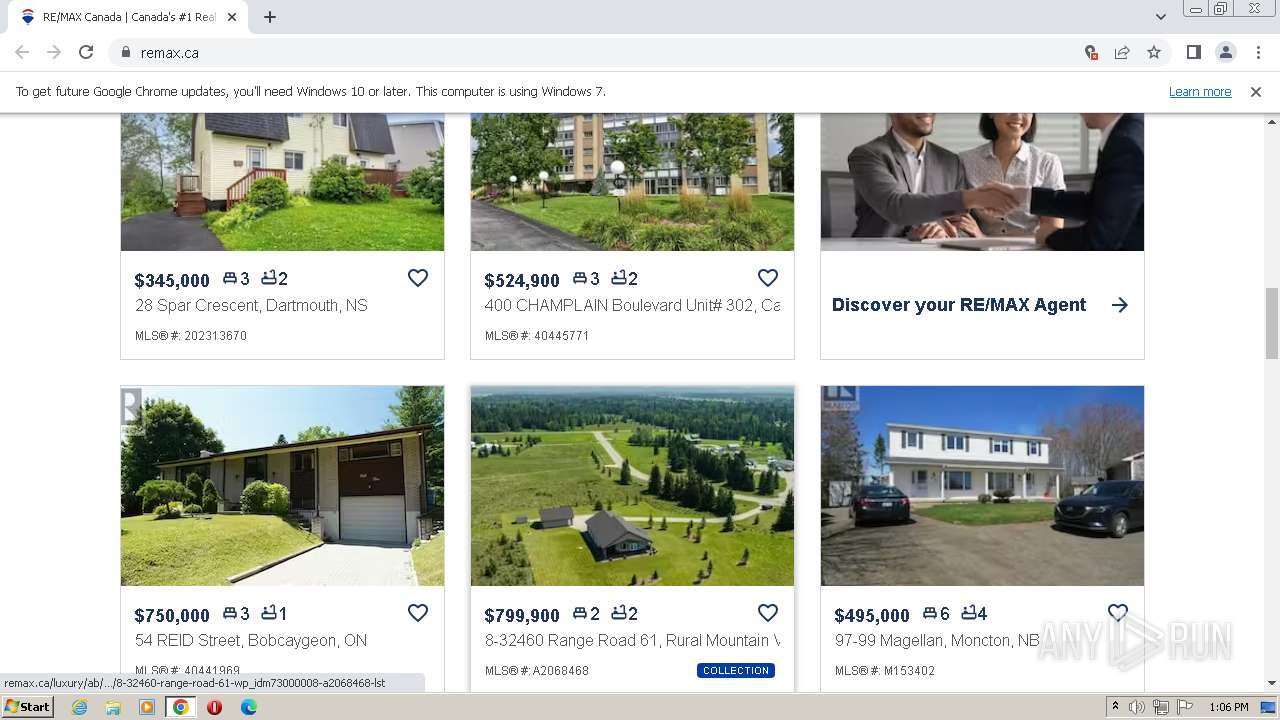Reload the page with the refresh icon
The image size is (1280, 720).
pos(86,52)
